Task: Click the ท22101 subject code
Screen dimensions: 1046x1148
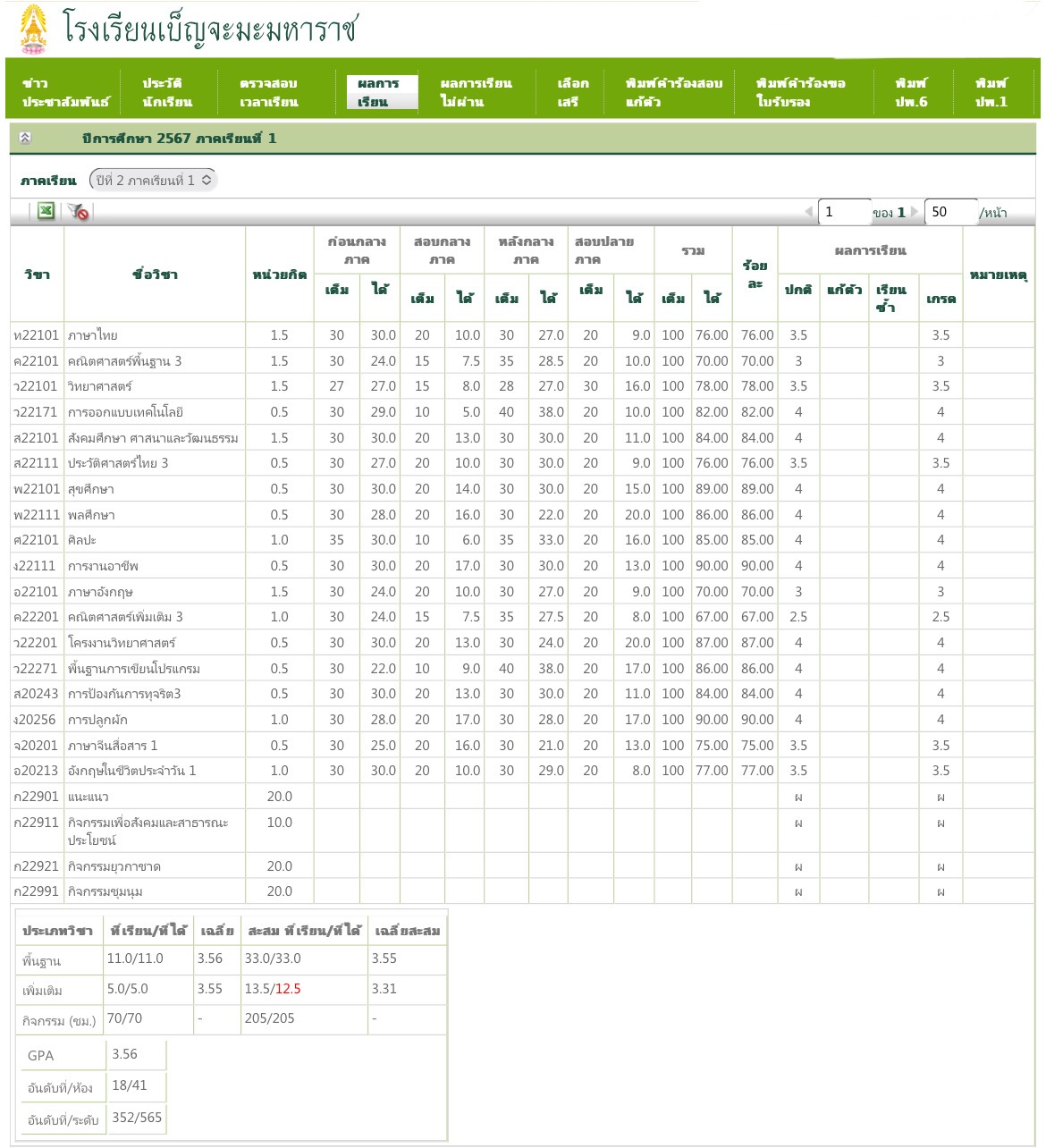Action: pos(37,335)
